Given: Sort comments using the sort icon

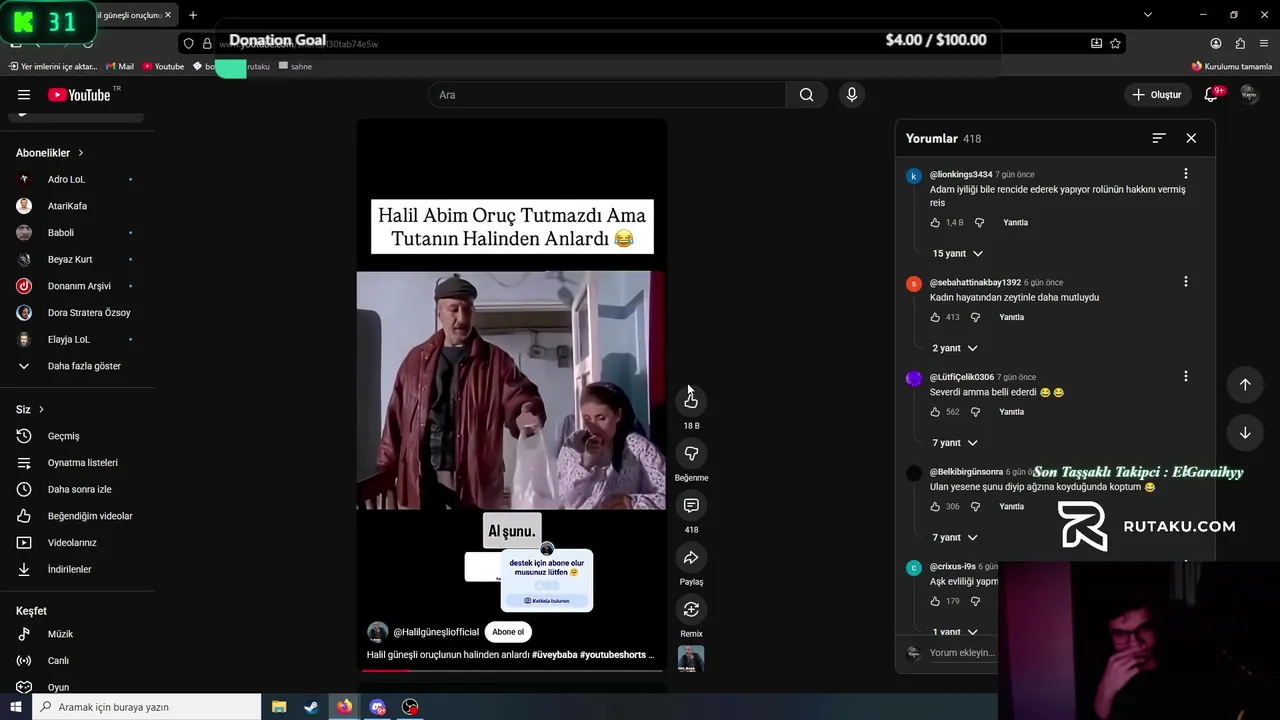Looking at the screenshot, I should [x=1159, y=138].
